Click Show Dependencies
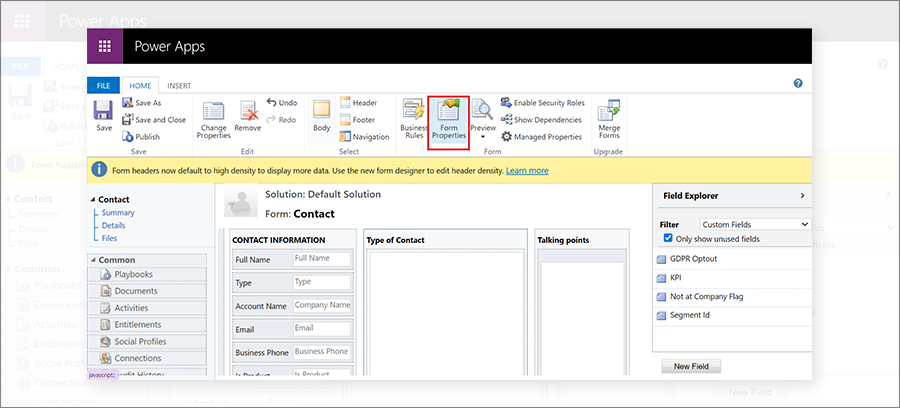 point(541,119)
